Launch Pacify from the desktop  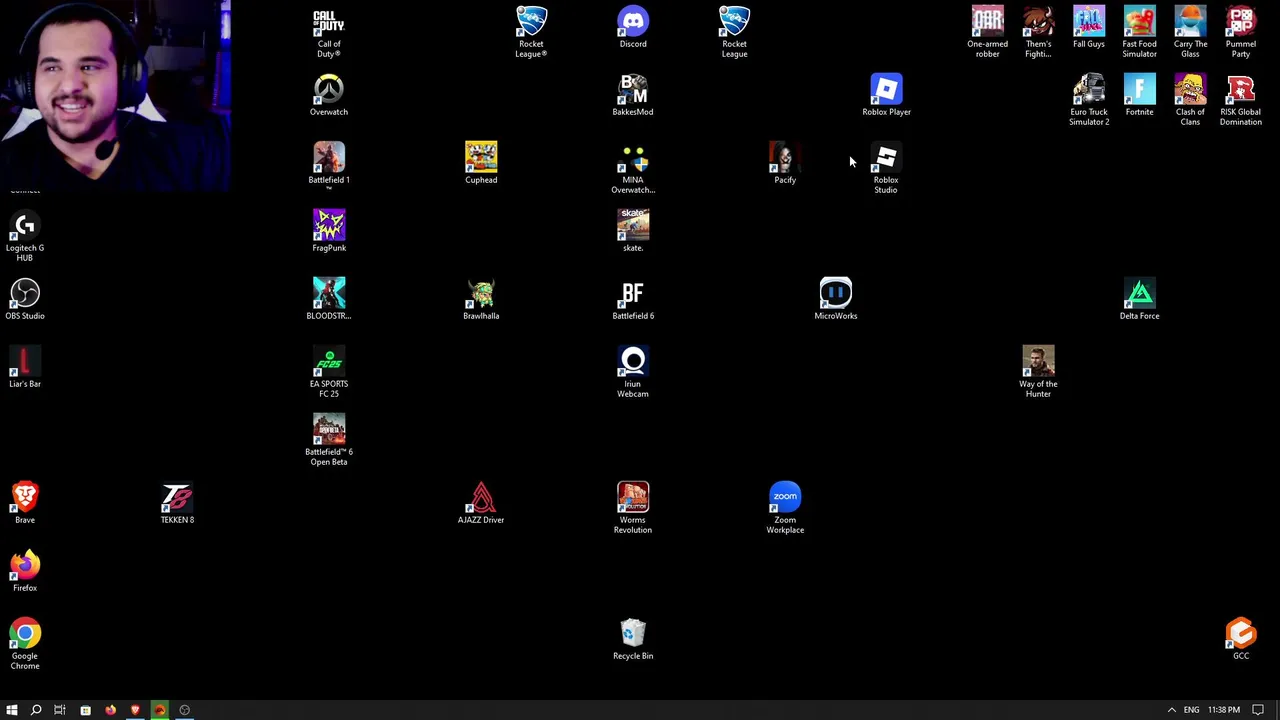tap(785, 163)
